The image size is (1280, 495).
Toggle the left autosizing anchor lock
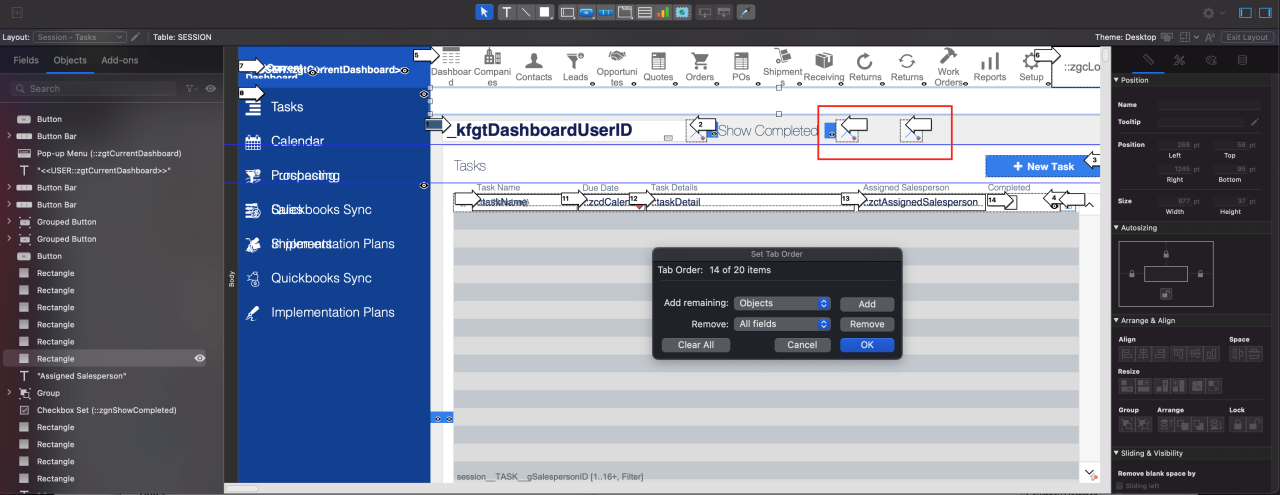(1132, 273)
